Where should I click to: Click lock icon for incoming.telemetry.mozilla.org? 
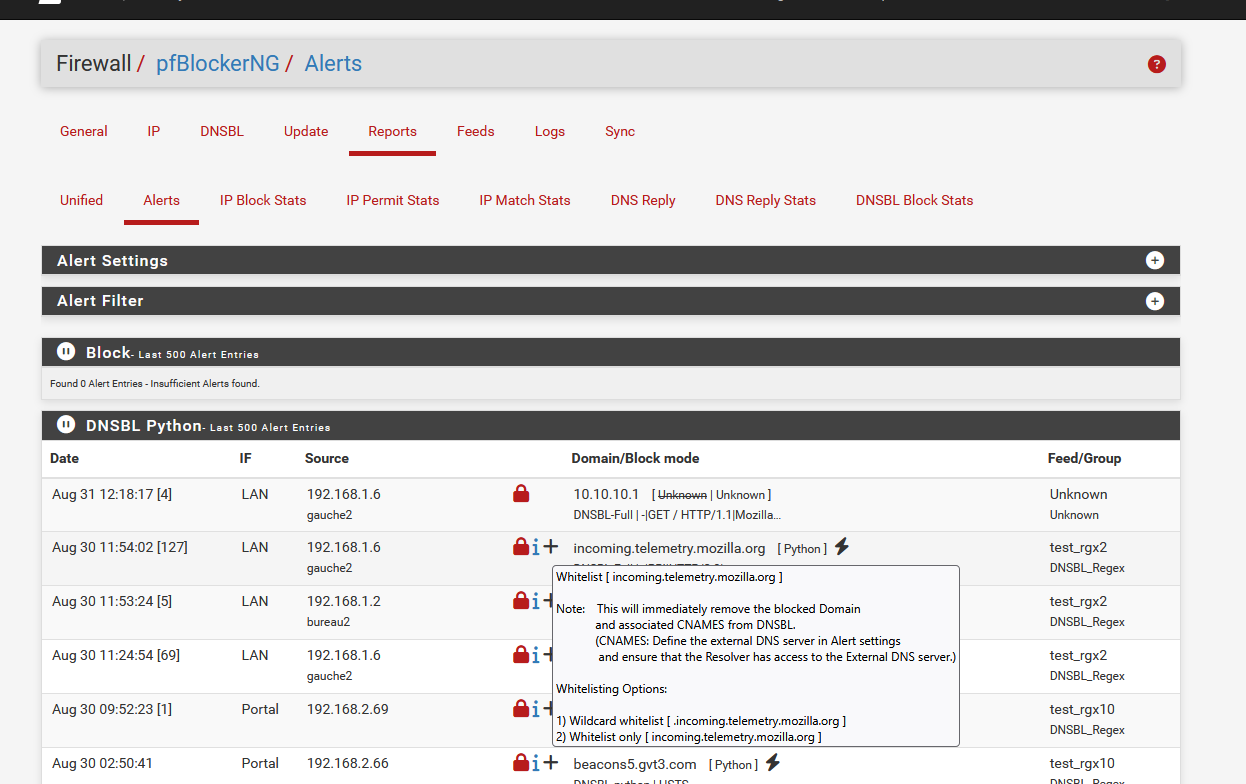[x=521, y=547]
